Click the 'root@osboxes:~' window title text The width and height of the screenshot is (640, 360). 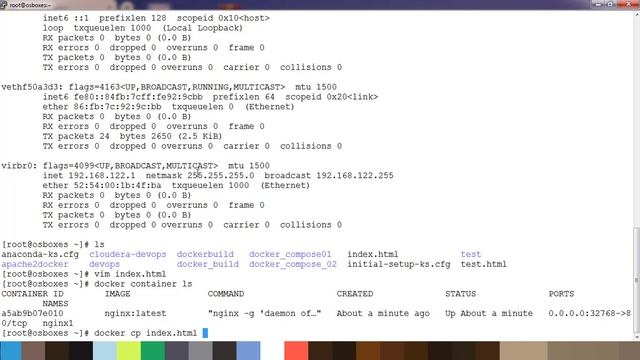30,5
